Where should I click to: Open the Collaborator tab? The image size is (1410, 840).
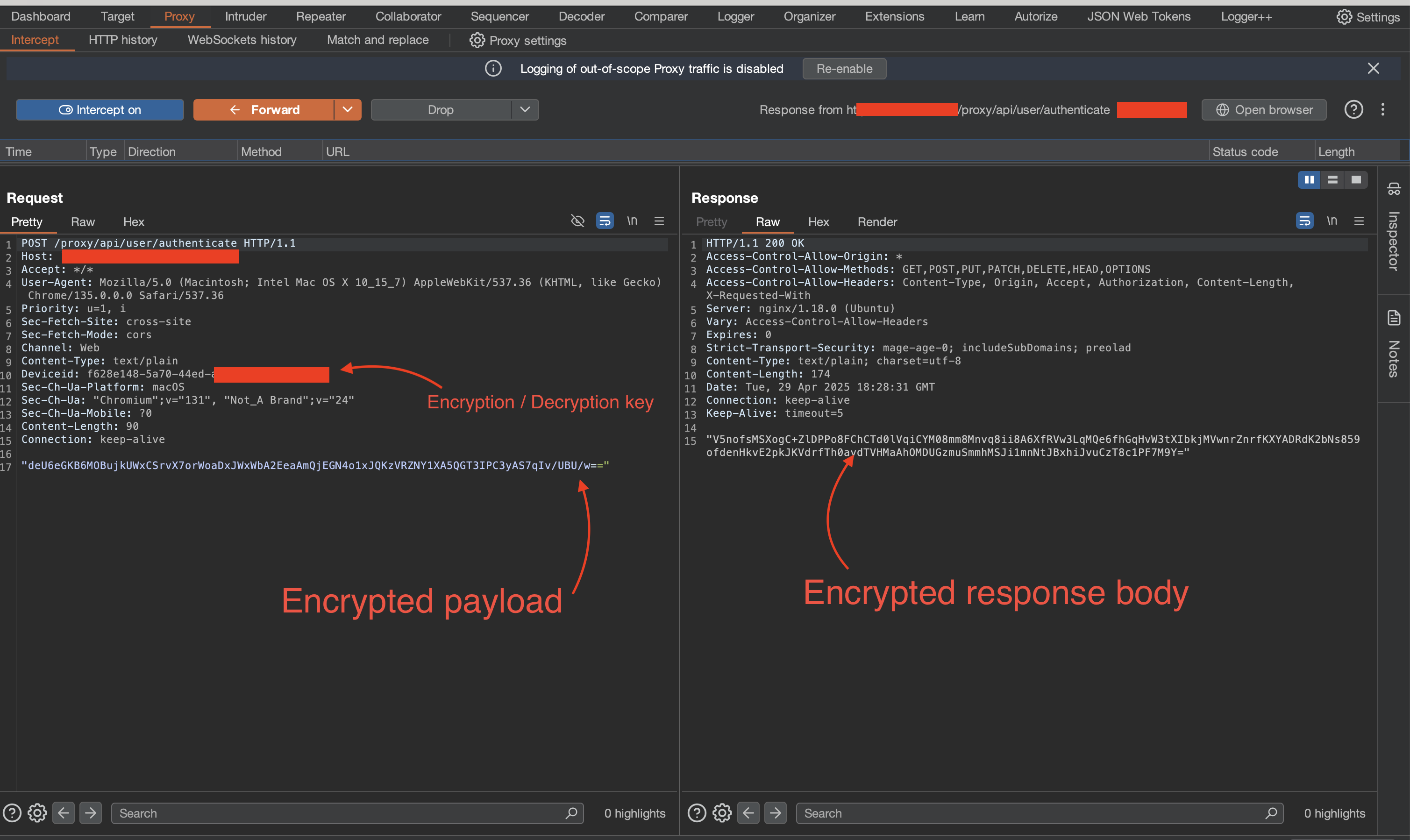coord(408,16)
